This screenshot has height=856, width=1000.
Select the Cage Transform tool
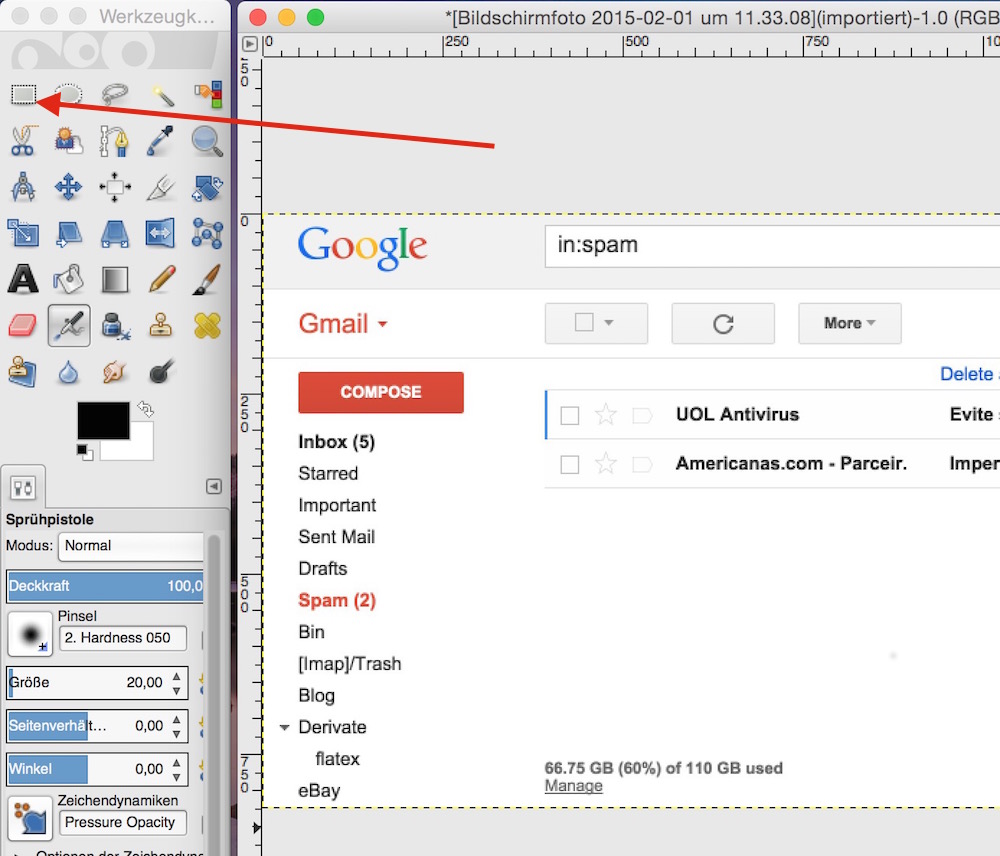(x=208, y=233)
